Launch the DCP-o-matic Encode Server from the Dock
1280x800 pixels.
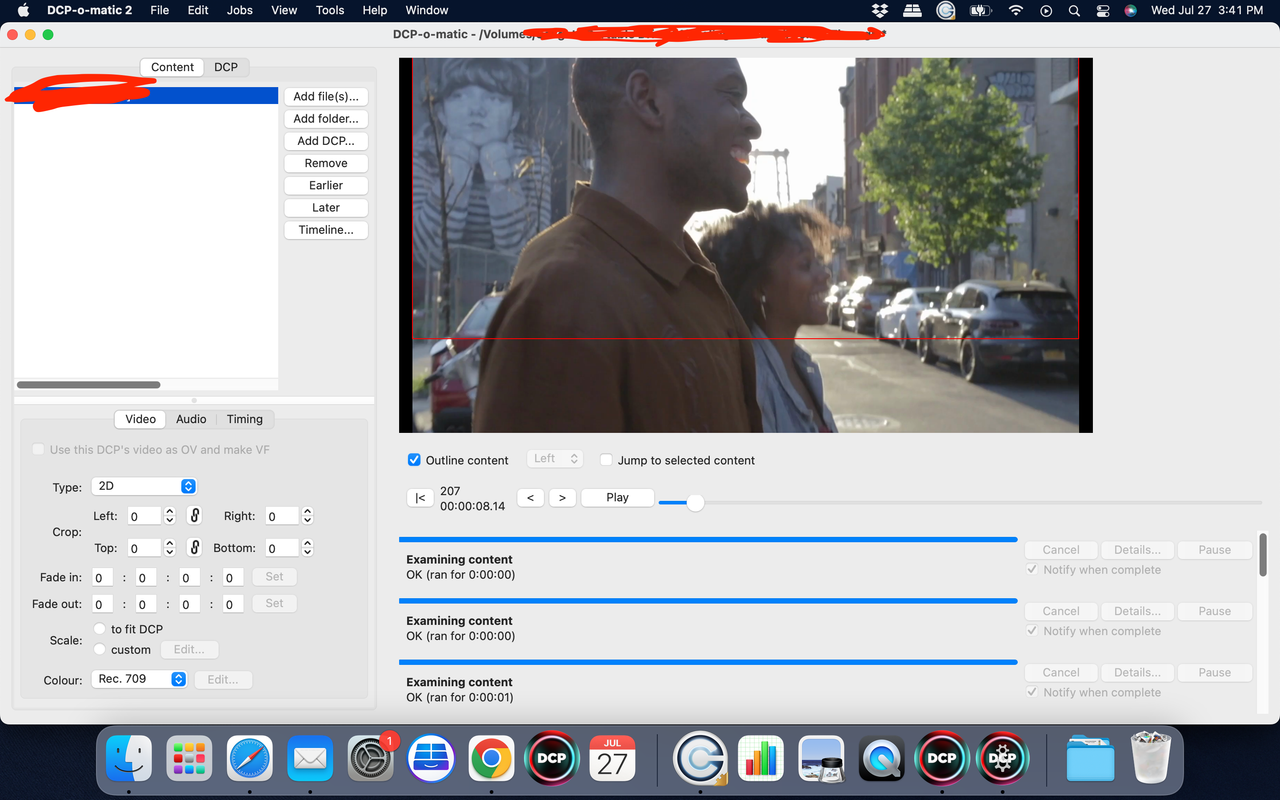coord(1002,758)
